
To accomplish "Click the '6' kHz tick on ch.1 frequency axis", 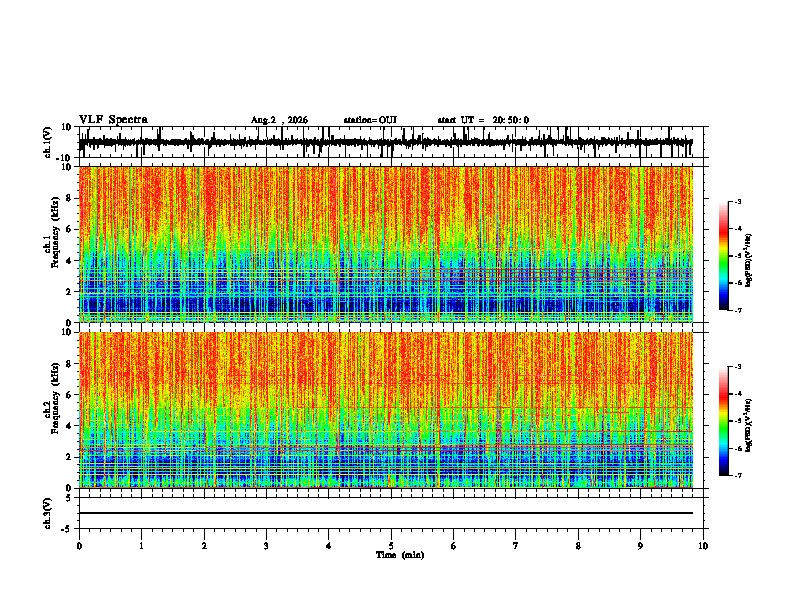I will pos(70,230).
